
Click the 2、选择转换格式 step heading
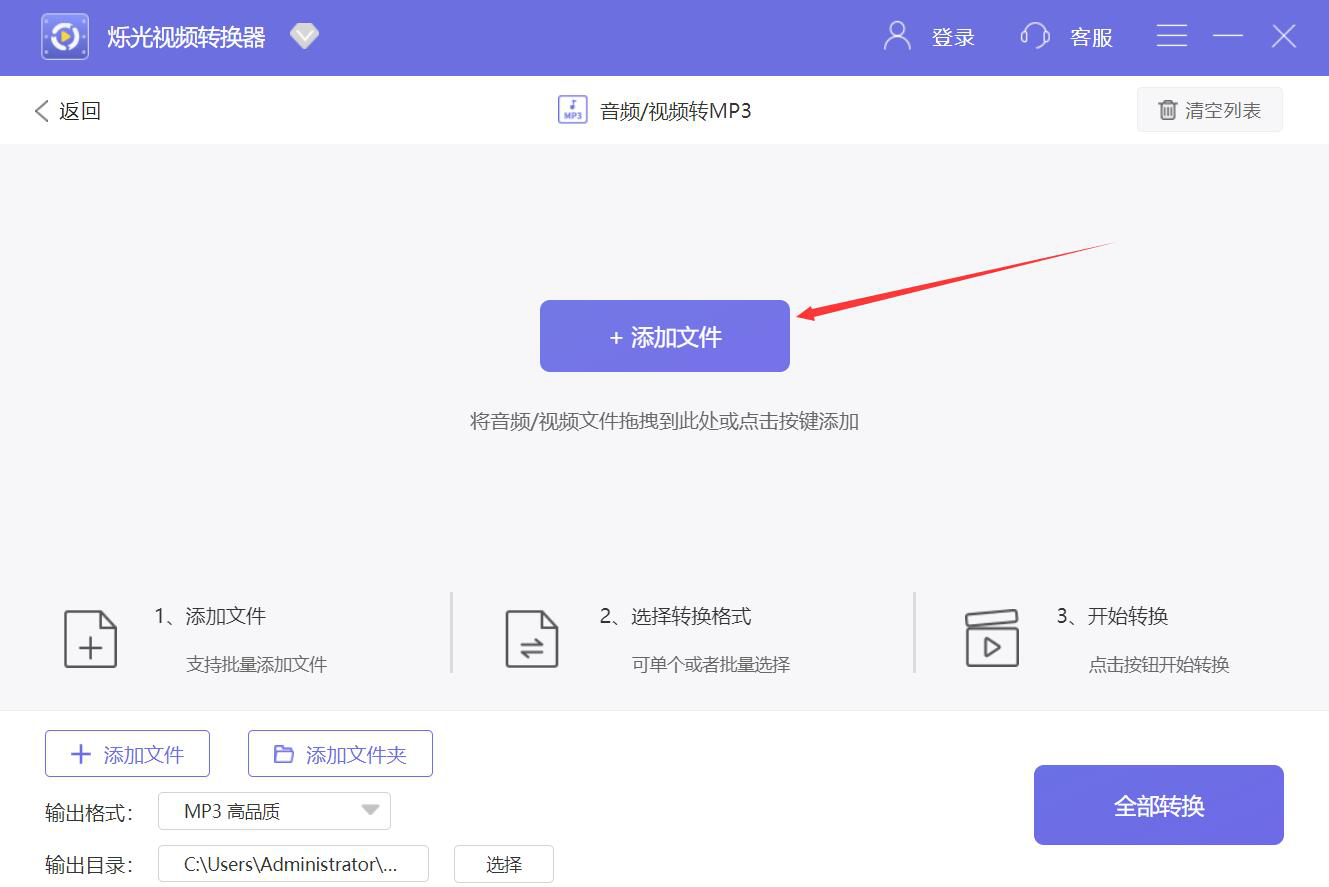675,616
